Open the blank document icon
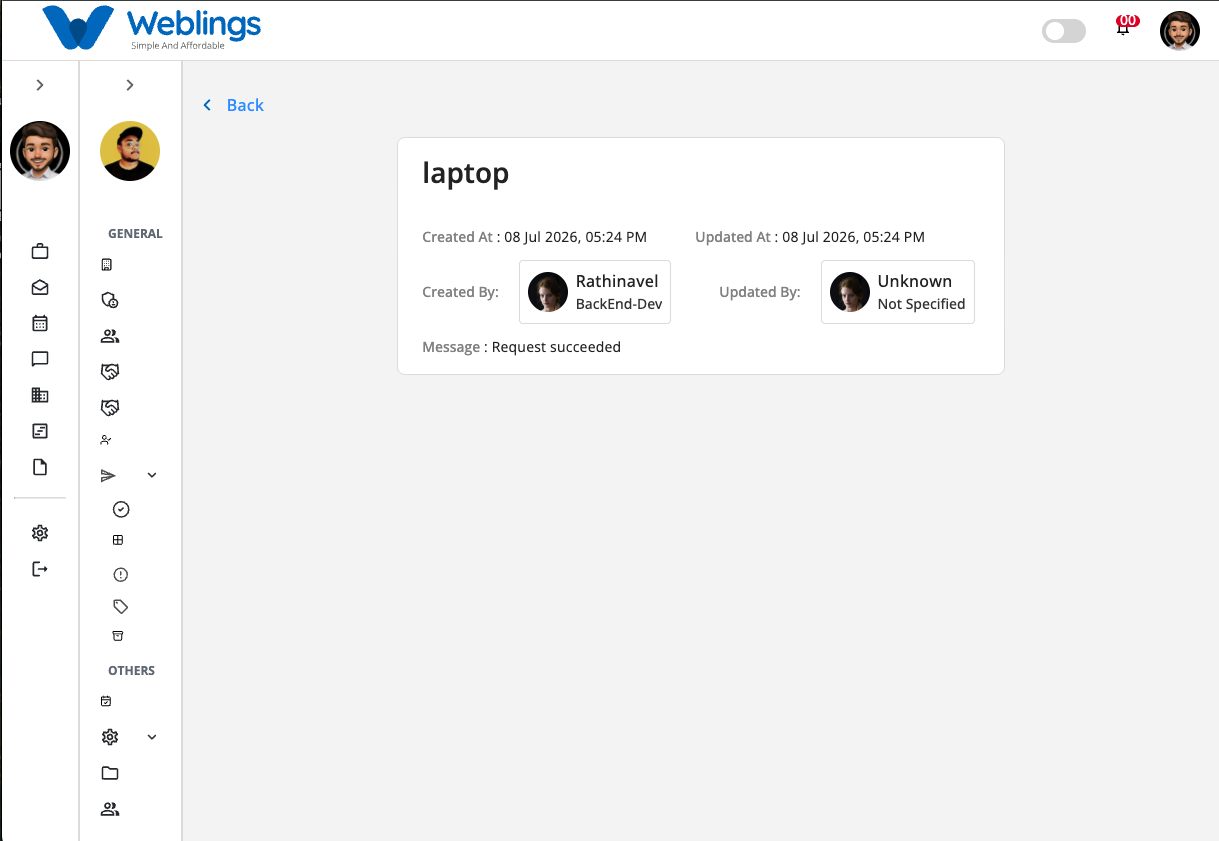 40,467
